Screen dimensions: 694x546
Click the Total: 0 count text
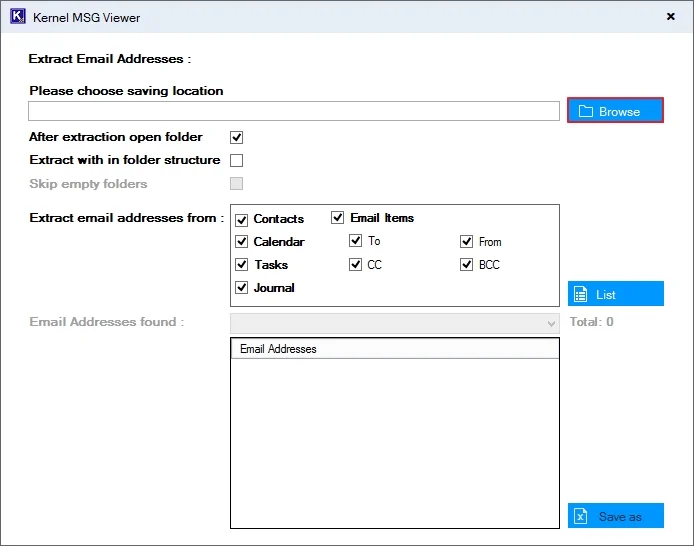pyautogui.click(x=591, y=322)
